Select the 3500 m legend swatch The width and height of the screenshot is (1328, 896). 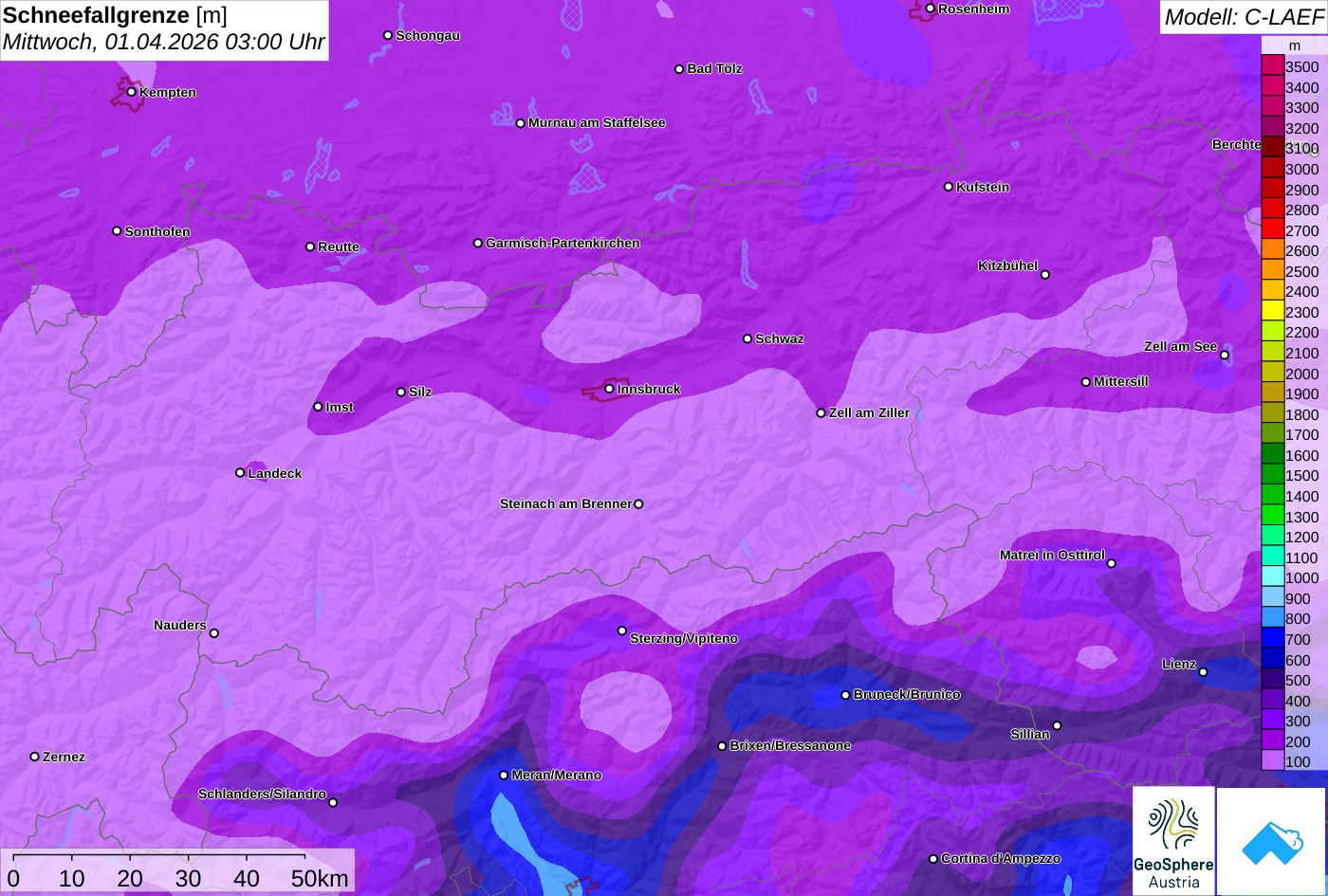1272,66
